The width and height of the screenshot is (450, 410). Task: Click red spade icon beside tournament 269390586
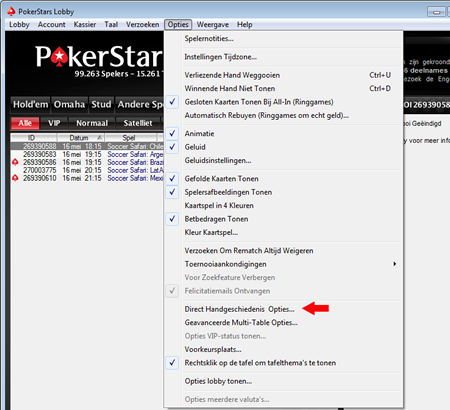coord(15,162)
